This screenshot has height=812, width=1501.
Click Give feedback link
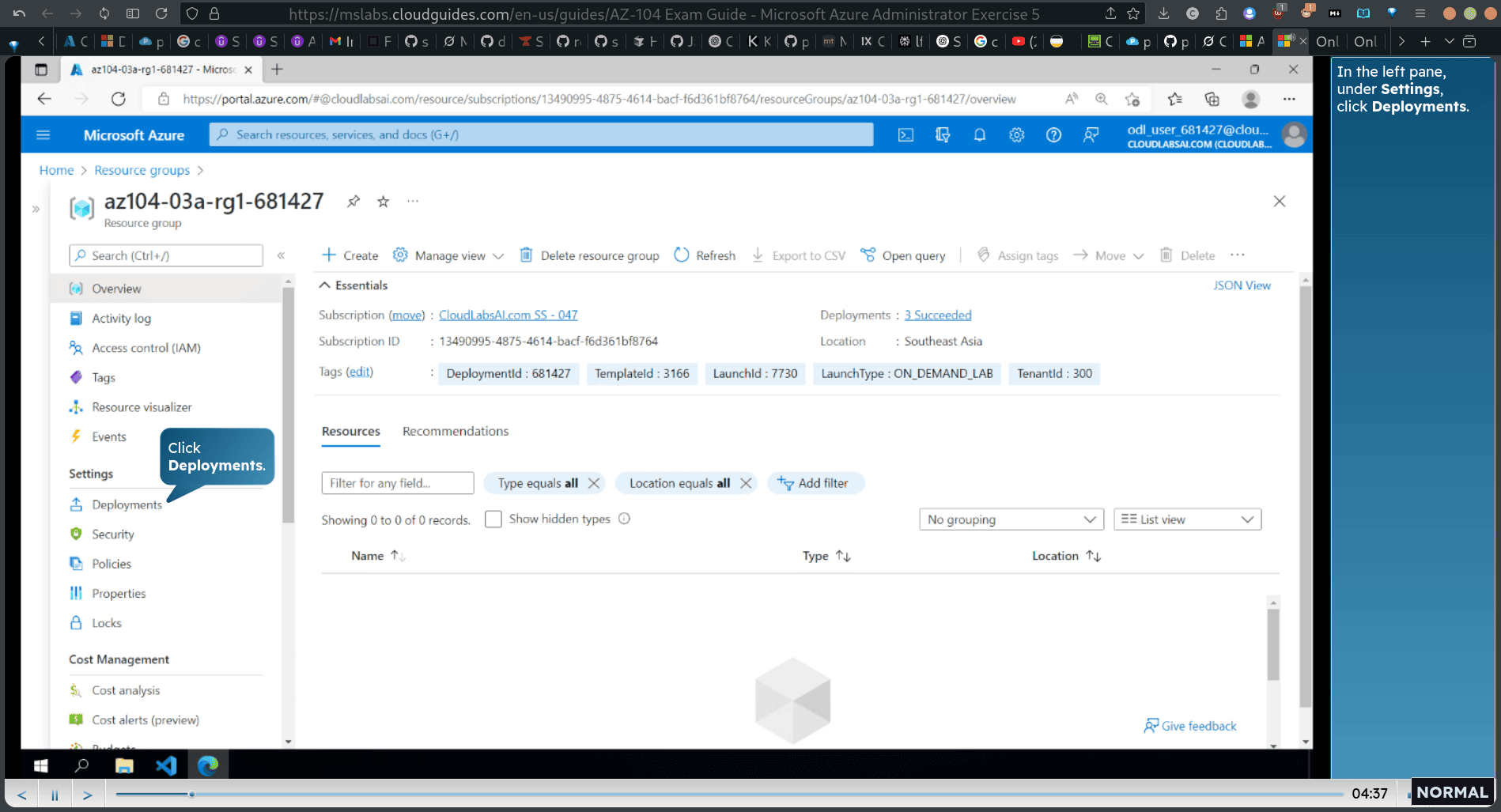[1190, 726]
